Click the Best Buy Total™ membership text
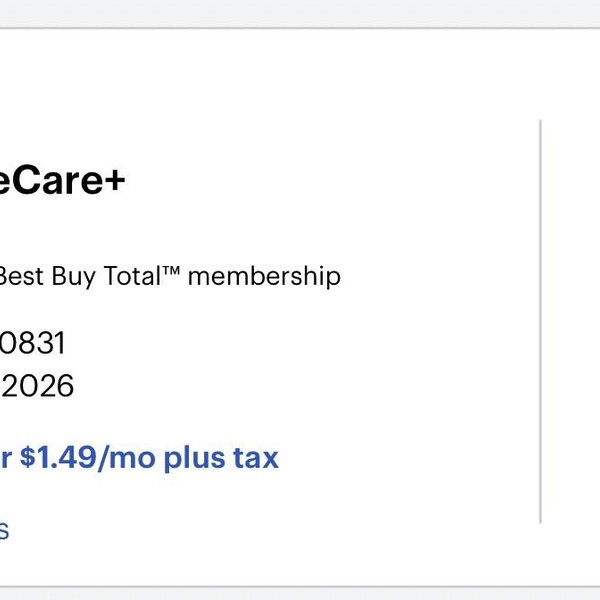 tap(170, 276)
